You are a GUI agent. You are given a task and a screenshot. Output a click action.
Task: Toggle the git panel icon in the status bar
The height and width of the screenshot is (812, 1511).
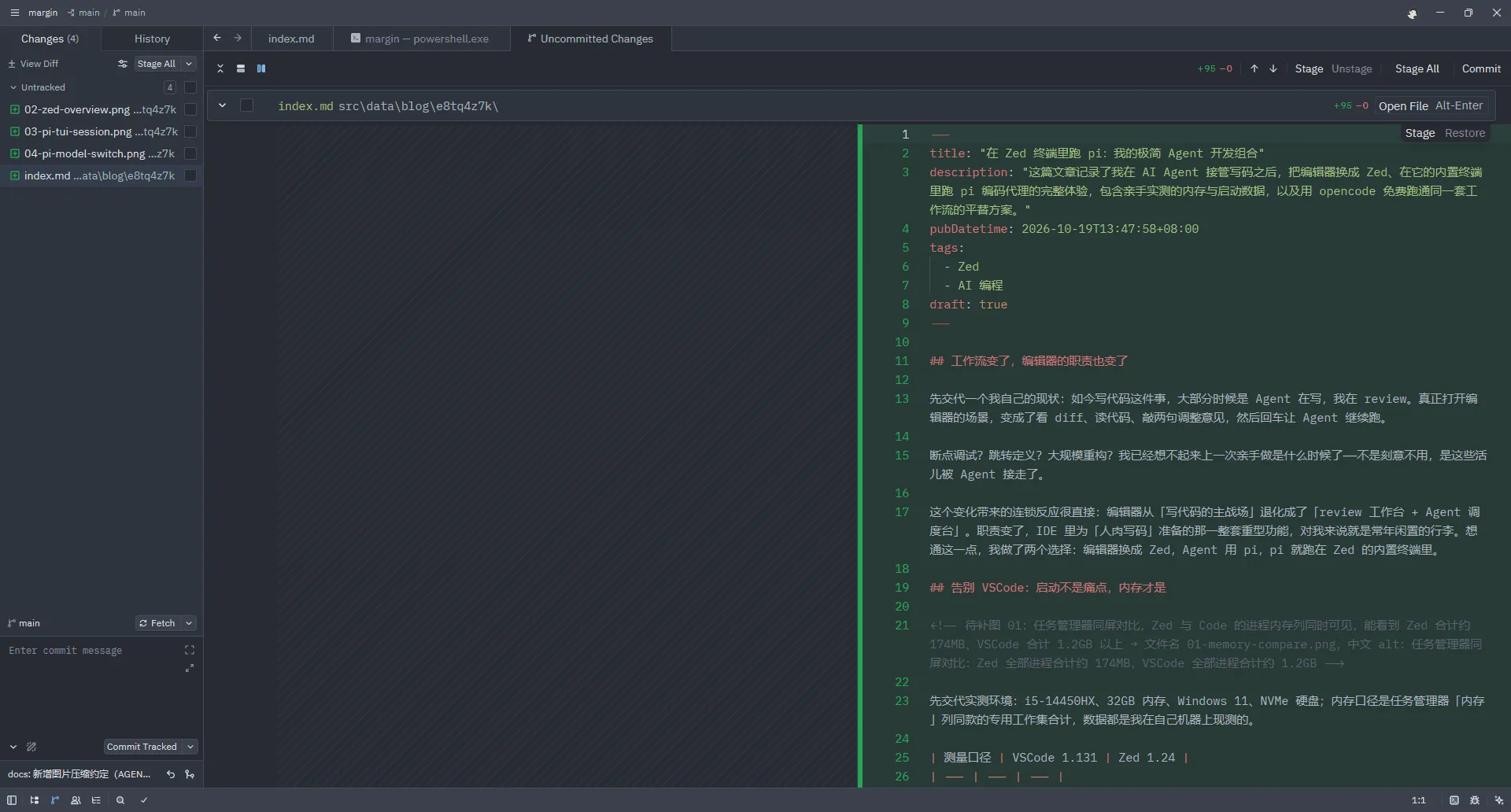click(55, 800)
